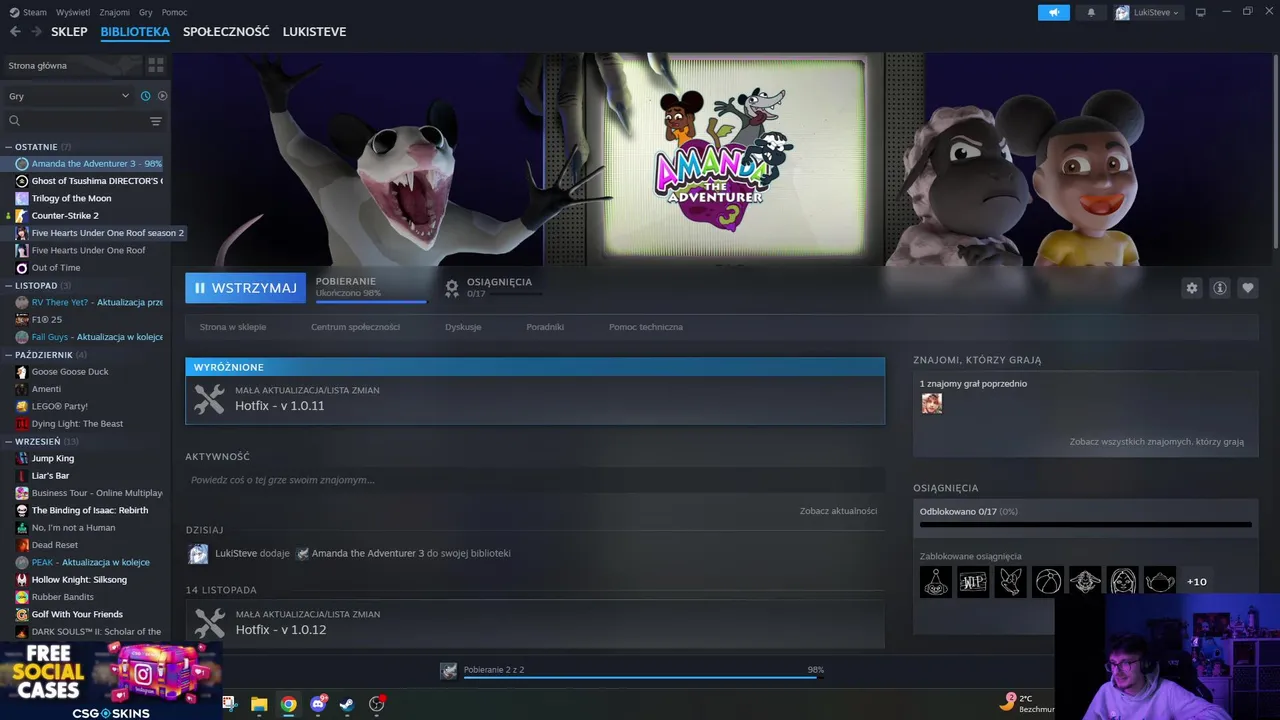Open Zobacz aktualności link

(838, 511)
